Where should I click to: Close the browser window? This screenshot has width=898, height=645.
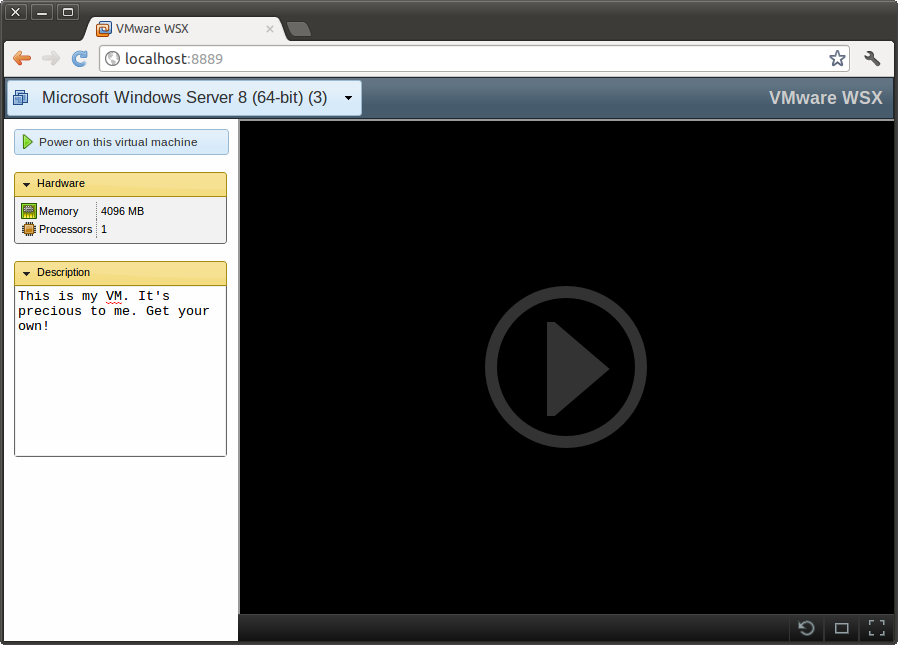(16, 11)
